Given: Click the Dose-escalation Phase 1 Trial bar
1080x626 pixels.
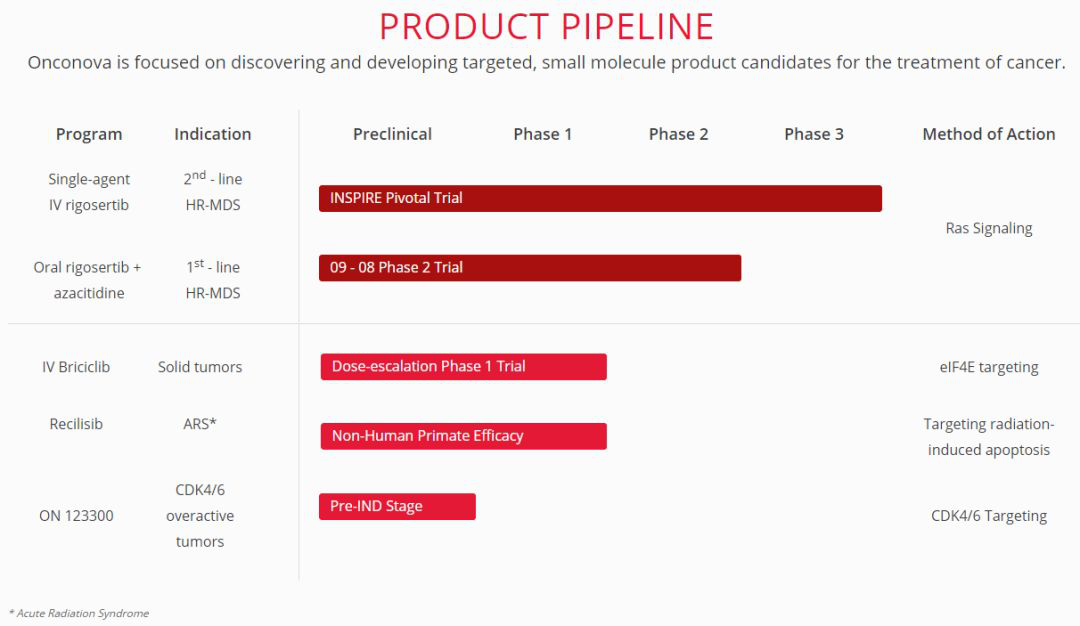Looking at the screenshot, I should [x=464, y=366].
